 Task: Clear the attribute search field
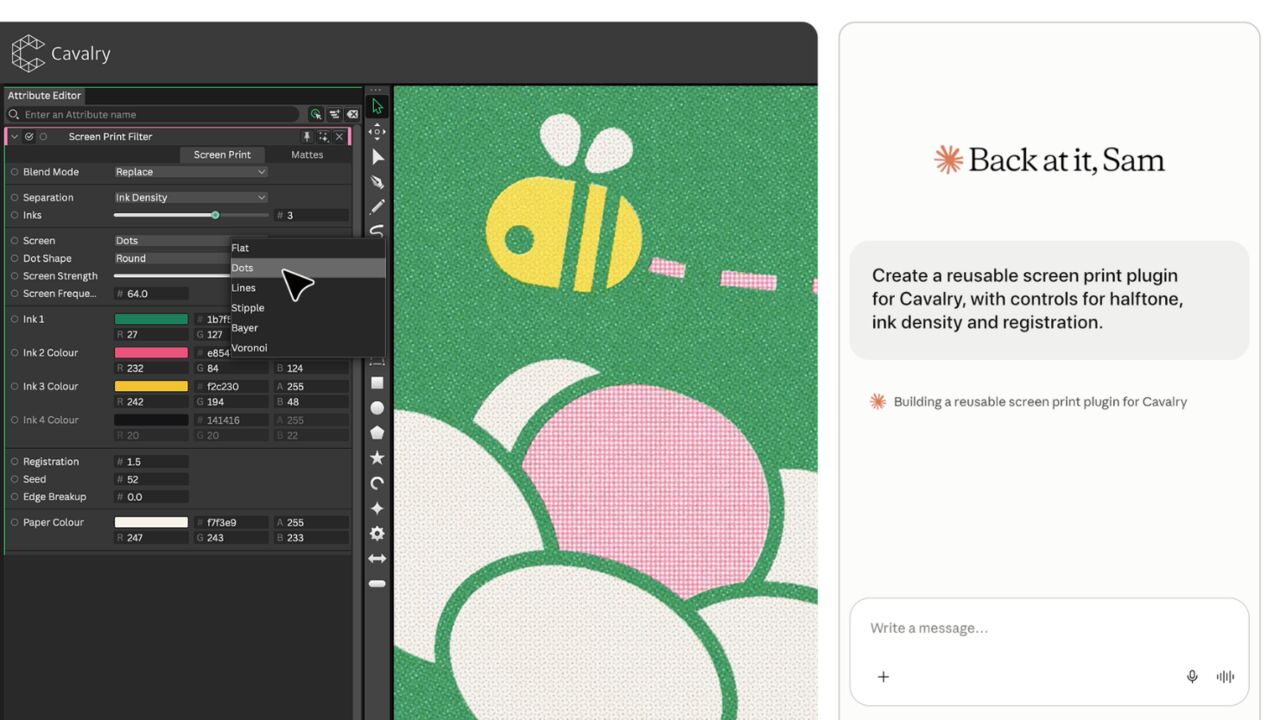(352, 115)
